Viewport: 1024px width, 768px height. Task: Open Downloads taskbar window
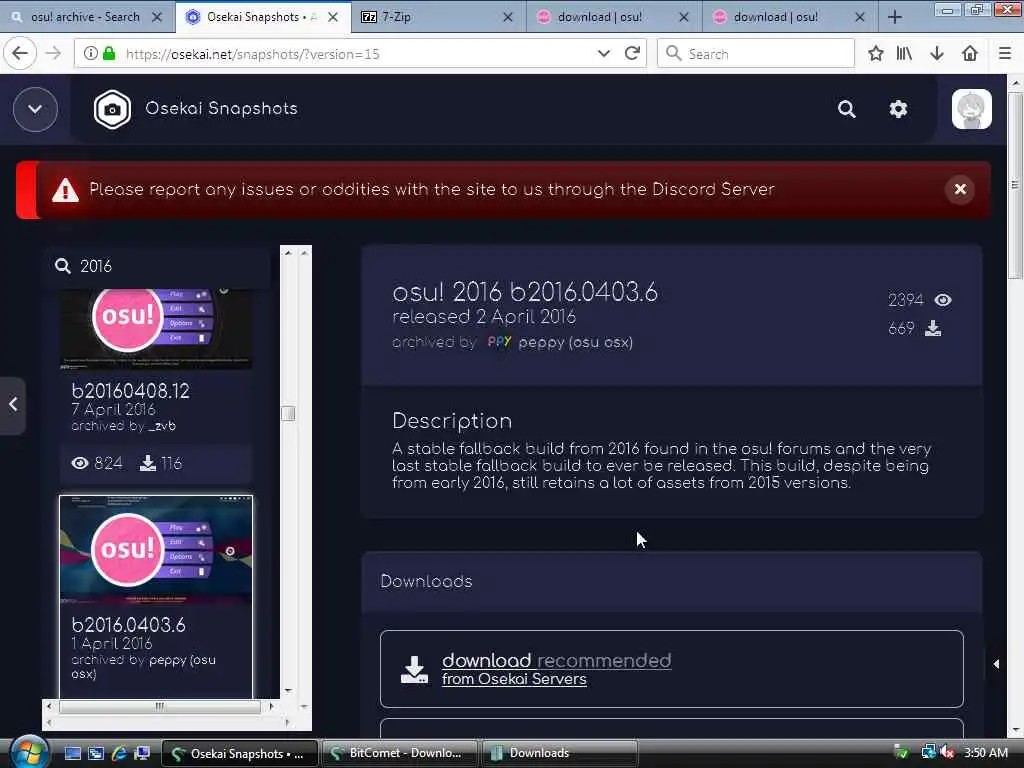560,753
